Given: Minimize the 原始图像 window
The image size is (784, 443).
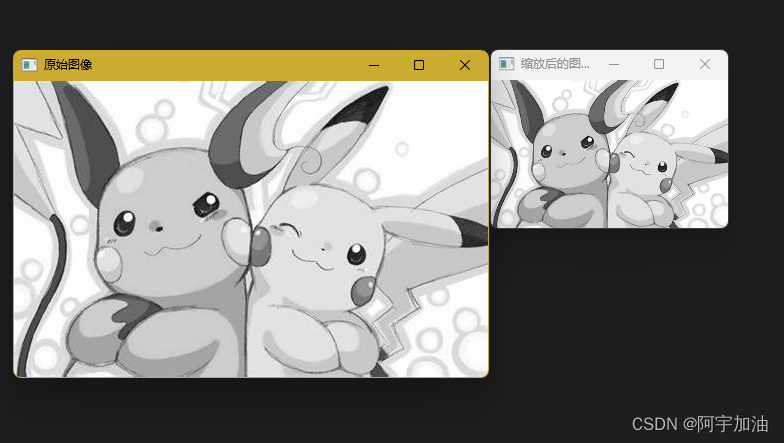Looking at the screenshot, I should [374, 65].
